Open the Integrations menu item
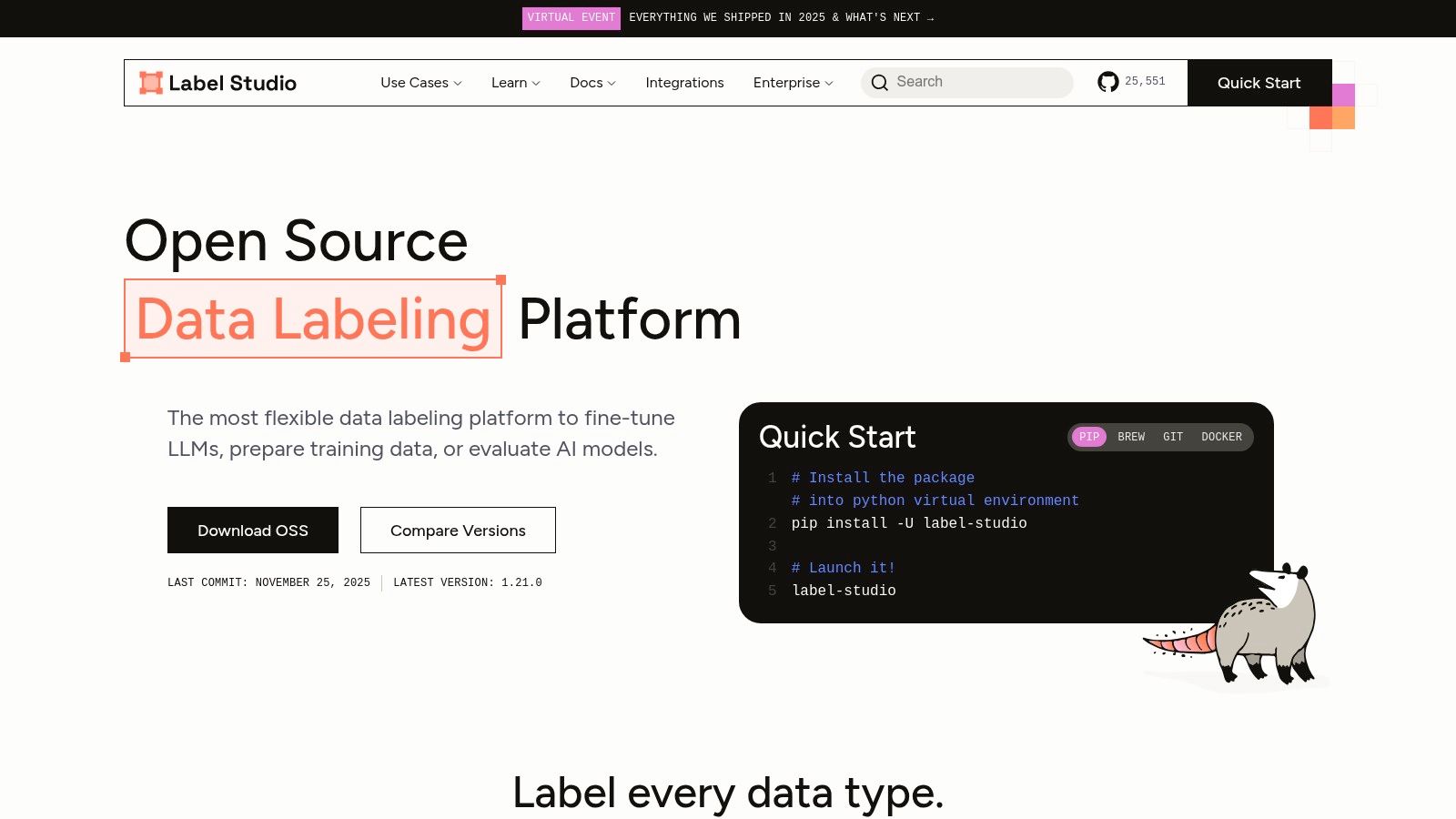1456x819 pixels. point(684,83)
